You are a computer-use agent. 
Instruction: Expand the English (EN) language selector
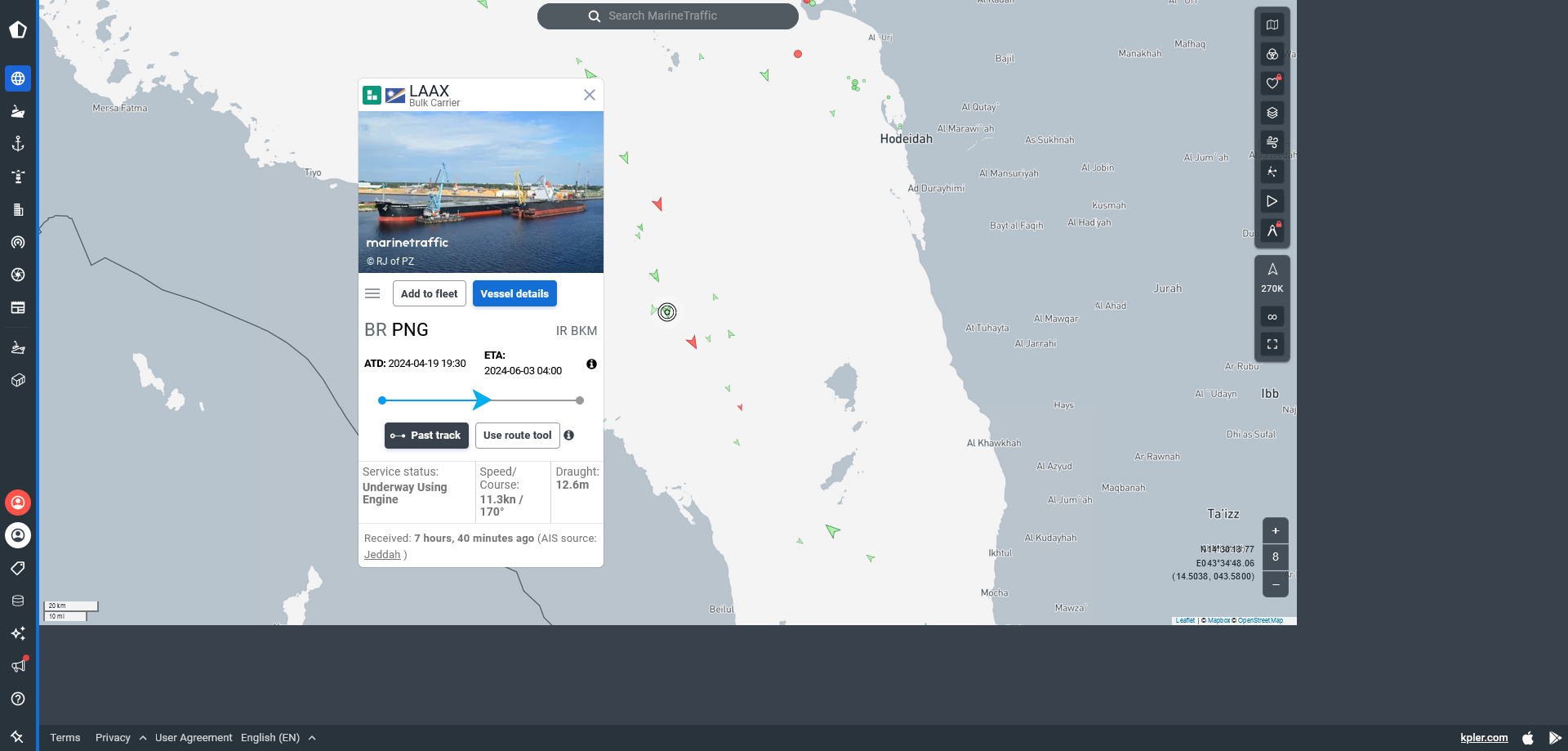(278, 737)
